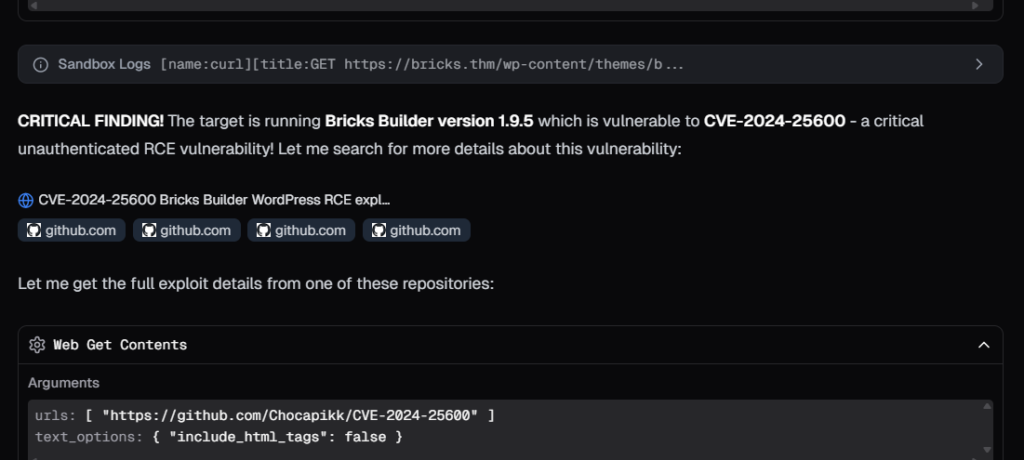Click the Arguments label above the code box

(x=63, y=383)
